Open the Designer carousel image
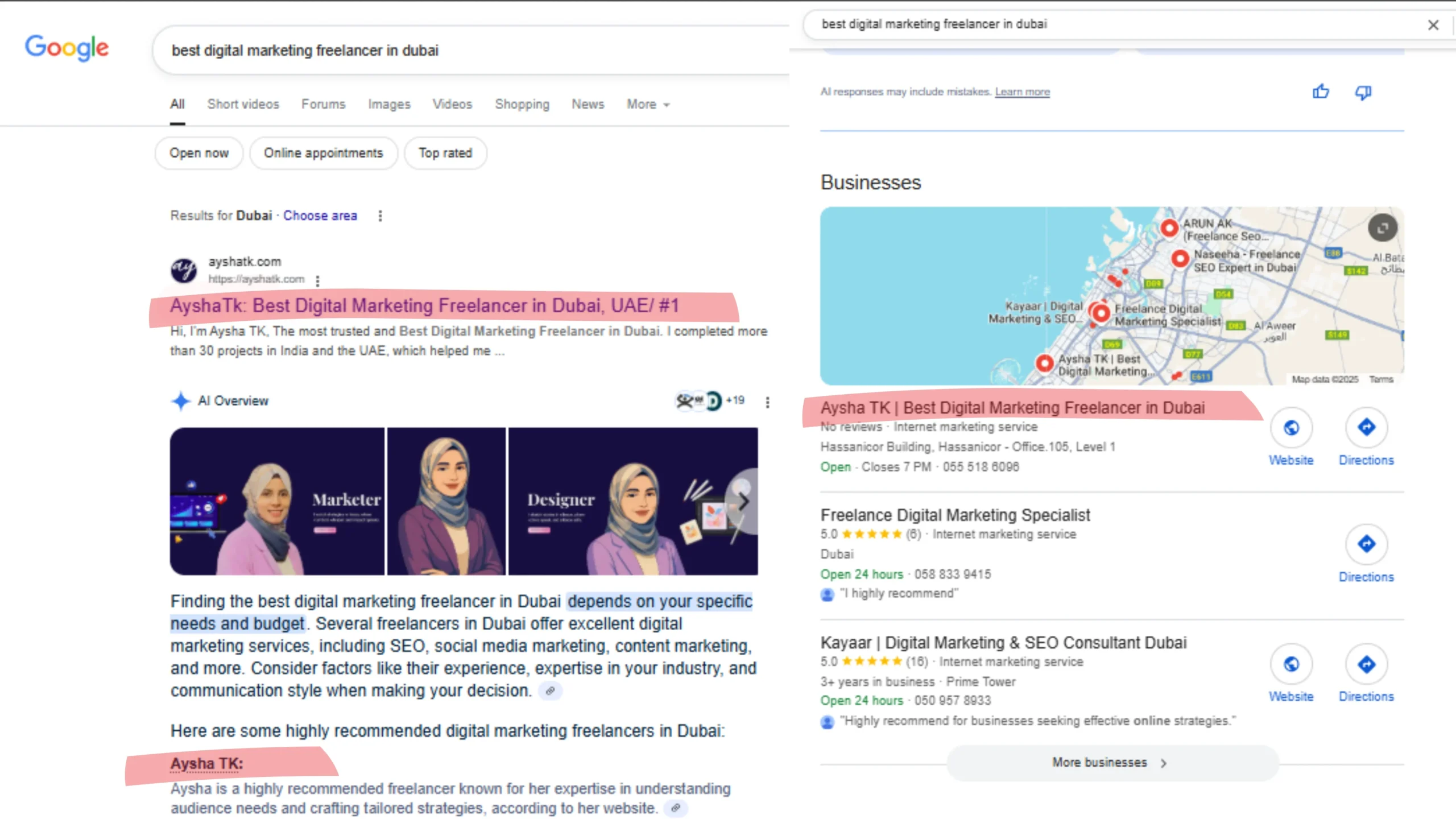1456x819 pixels. (633, 502)
